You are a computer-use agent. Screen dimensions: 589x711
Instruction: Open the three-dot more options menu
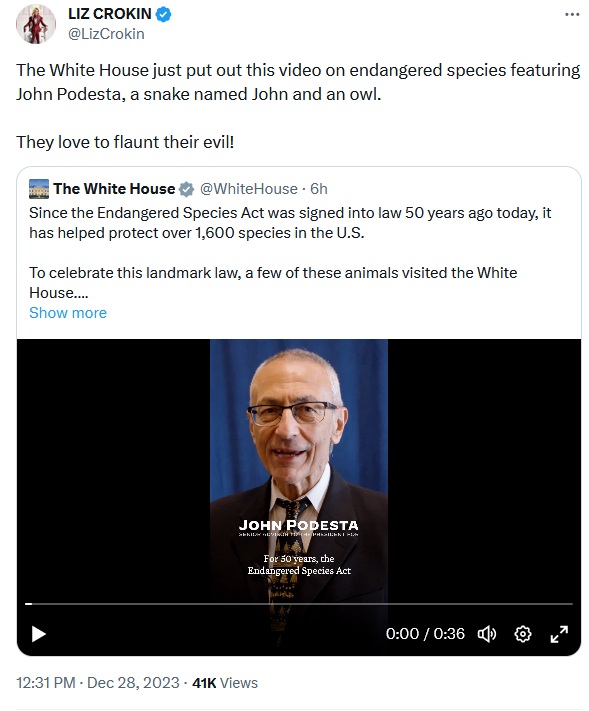pos(572,15)
